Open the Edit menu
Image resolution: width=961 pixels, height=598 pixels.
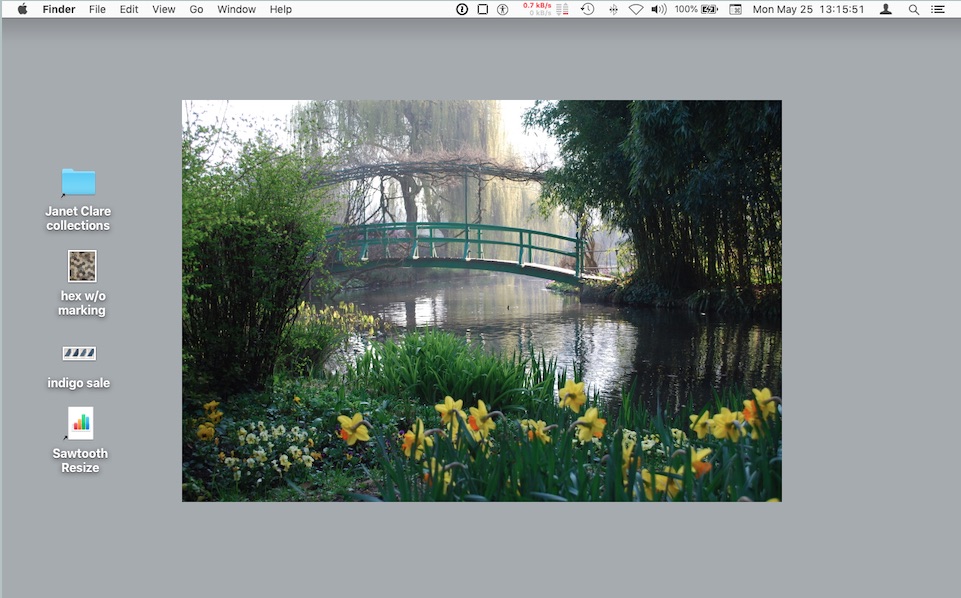tap(129, 9)
